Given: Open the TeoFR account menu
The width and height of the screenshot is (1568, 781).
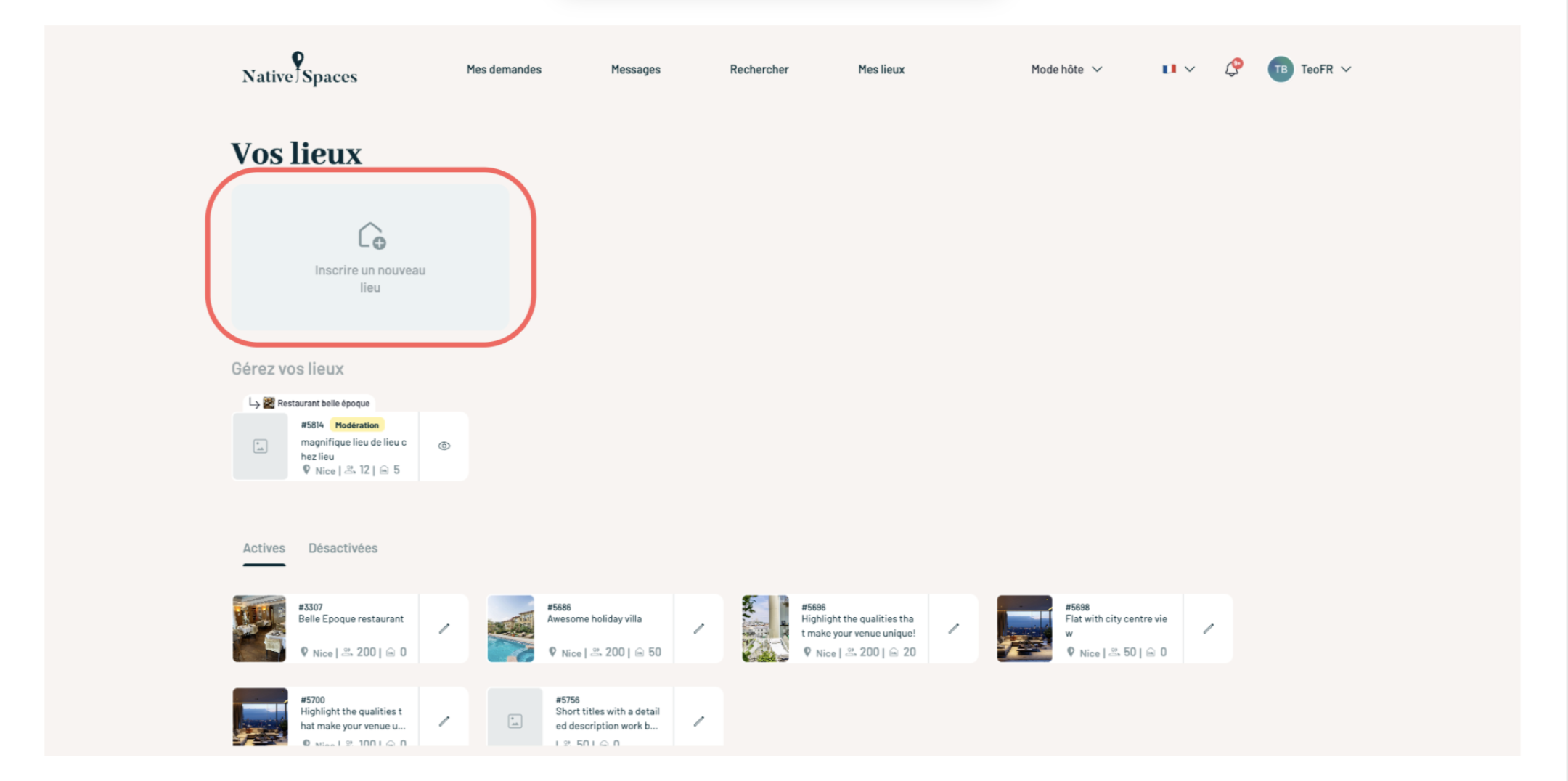Looking at the screenshot, I should tap(1325, 70).
